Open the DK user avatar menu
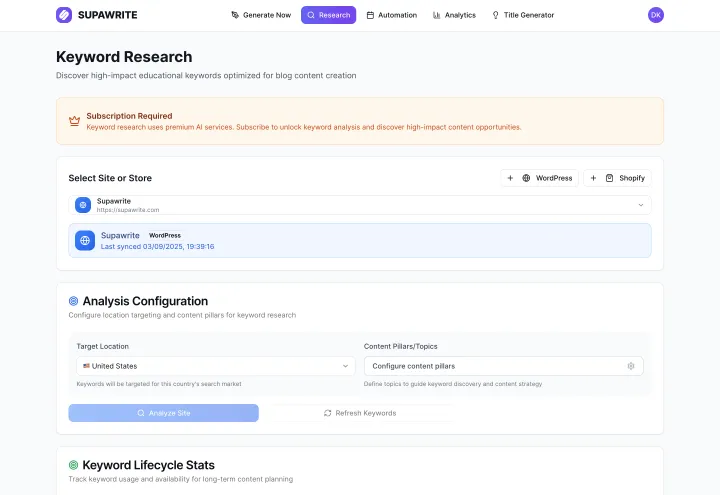 pyautogui.click(x=656, y=15)
